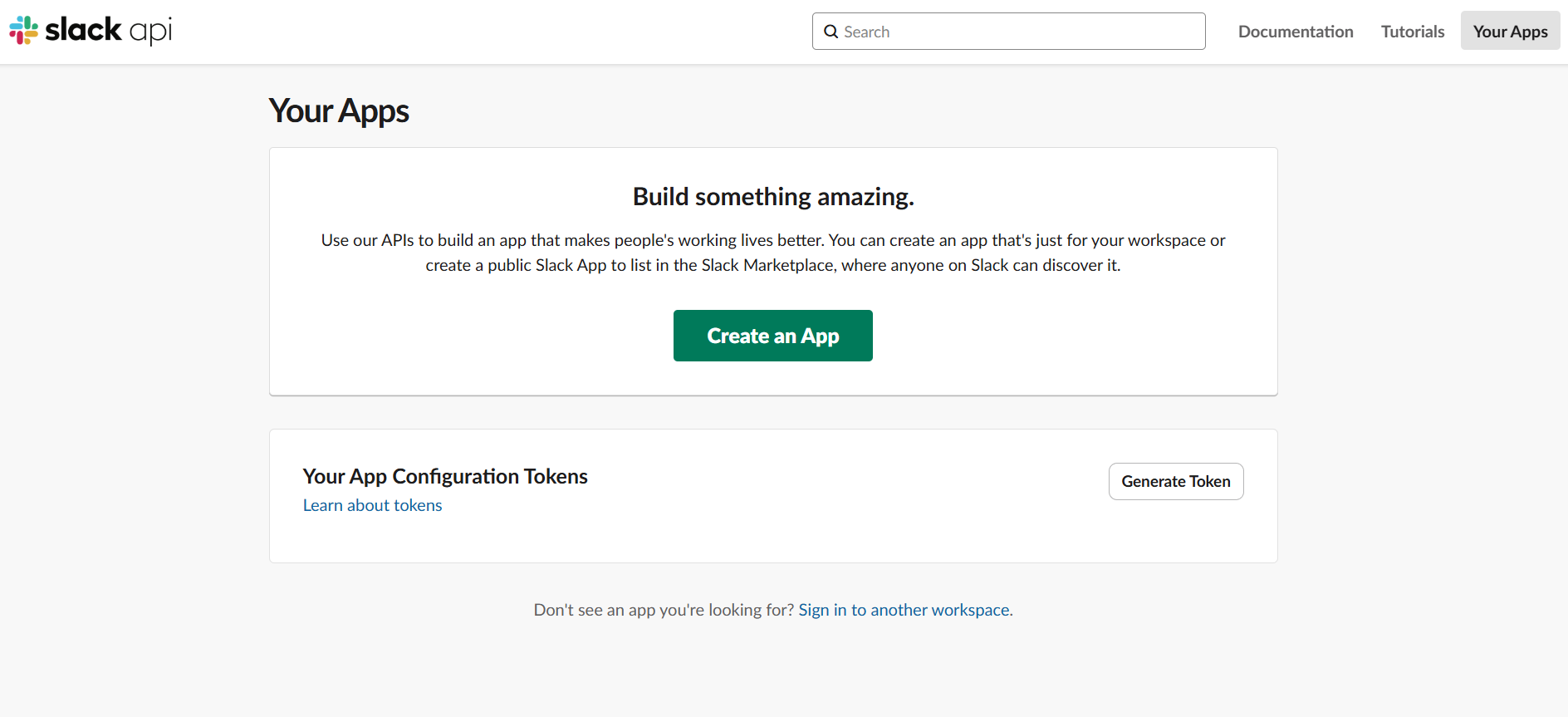Focus the Search input field

point(1008,32)
